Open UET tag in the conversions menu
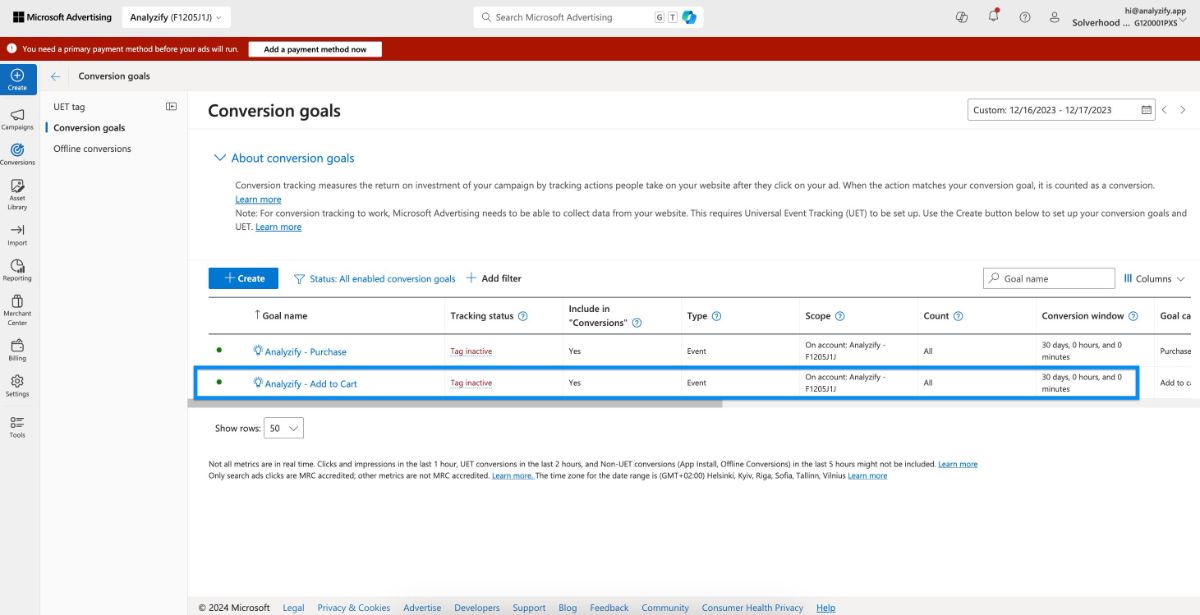The height and width of the screenshot is (615, 1200). pyautogui.click(x=69, y=107)
